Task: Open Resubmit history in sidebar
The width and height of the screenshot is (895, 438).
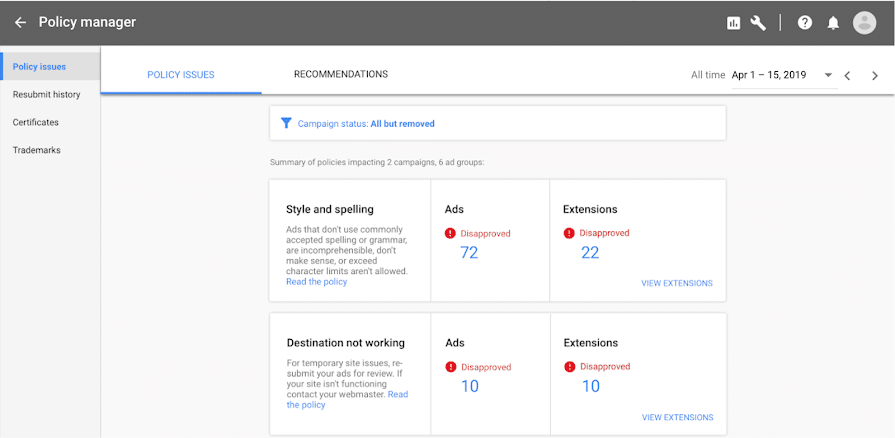Action: pos(47,94)
